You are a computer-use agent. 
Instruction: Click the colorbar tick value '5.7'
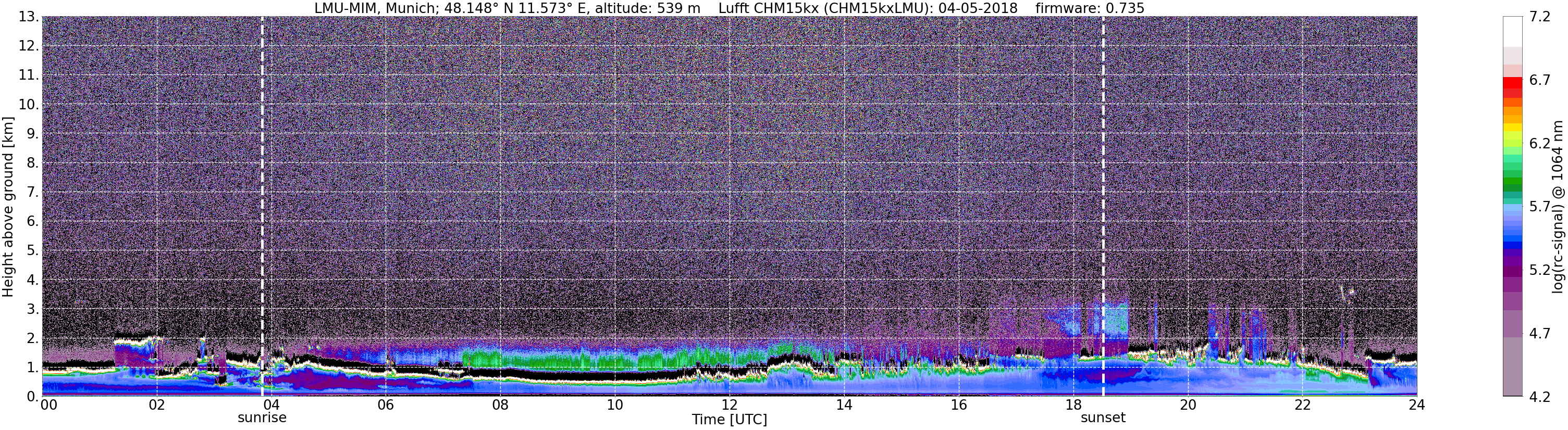coord(1539,207)
